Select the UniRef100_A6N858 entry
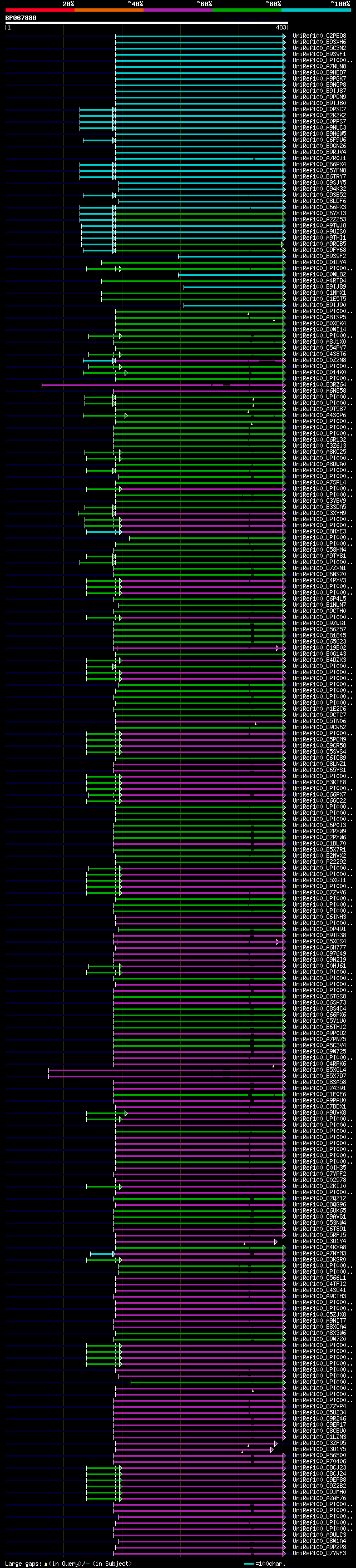Viewport: 356px width, 1568px height. [319, 391]
